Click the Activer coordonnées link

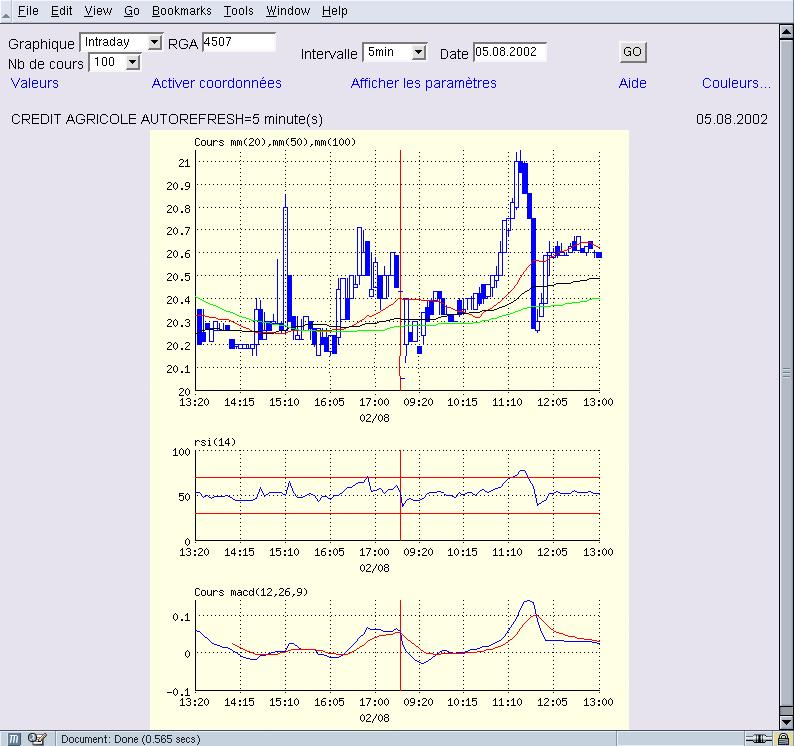pos(216,83)
